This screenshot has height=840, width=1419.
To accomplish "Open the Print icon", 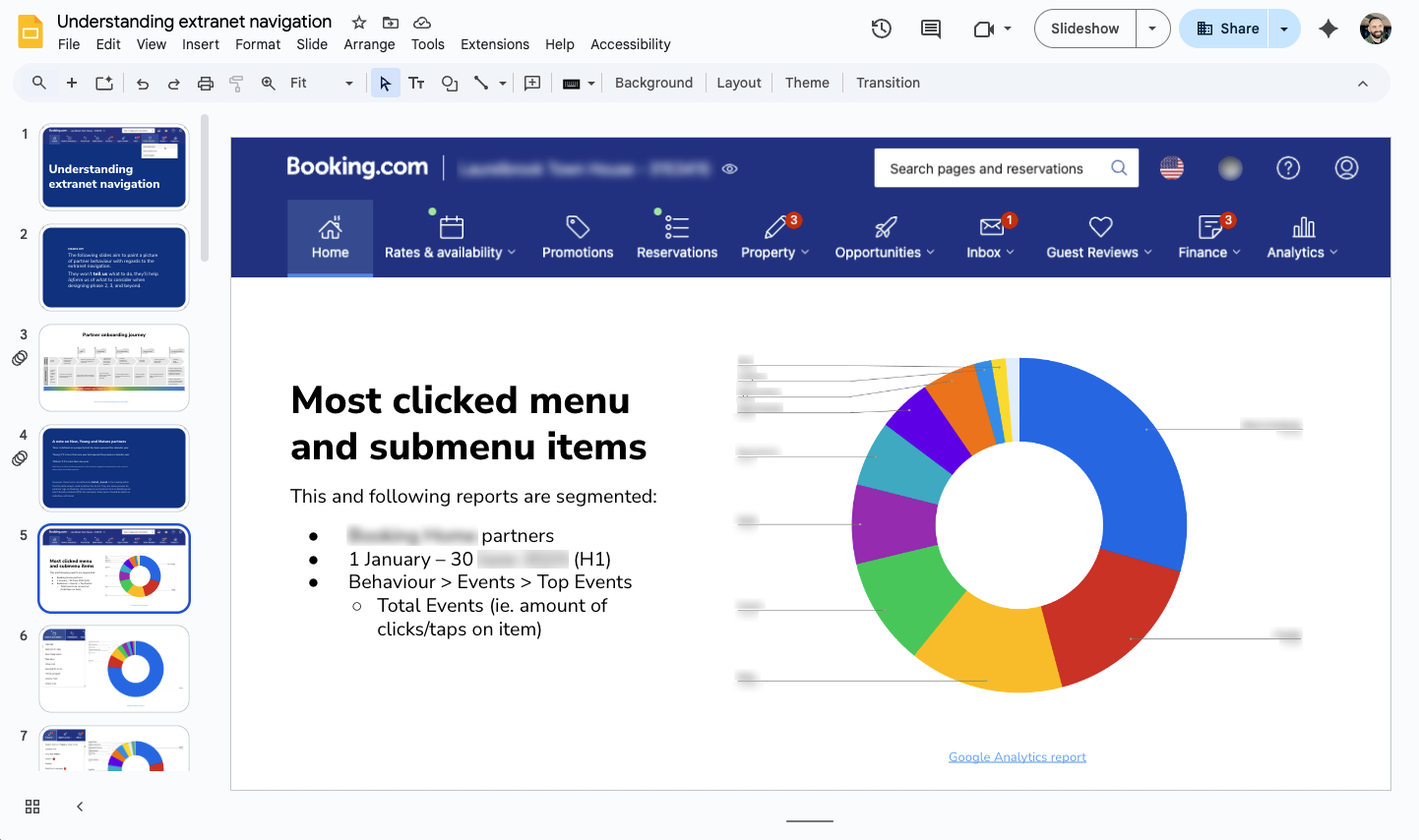I will click(206, 83).
